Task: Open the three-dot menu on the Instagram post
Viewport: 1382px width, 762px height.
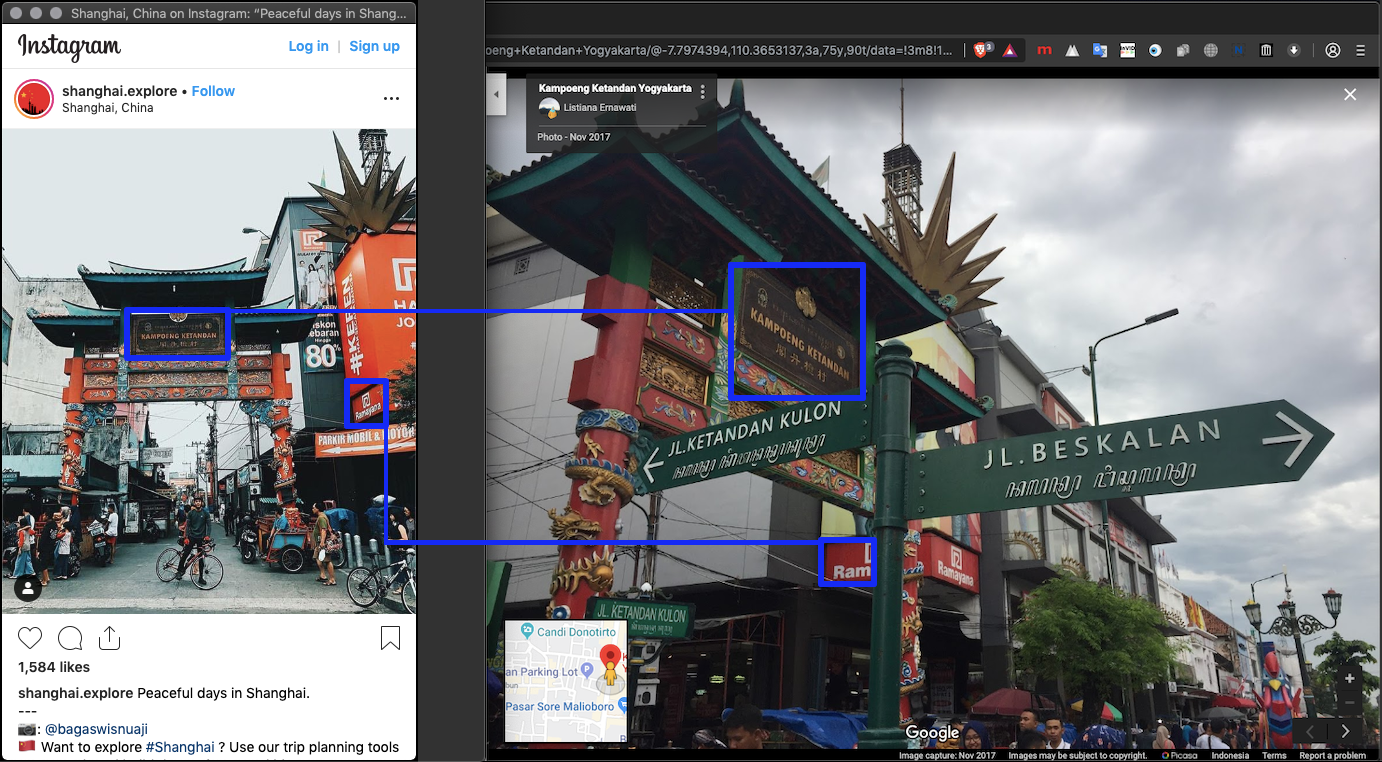Action: pyautogui.click(x=391, y=99)
